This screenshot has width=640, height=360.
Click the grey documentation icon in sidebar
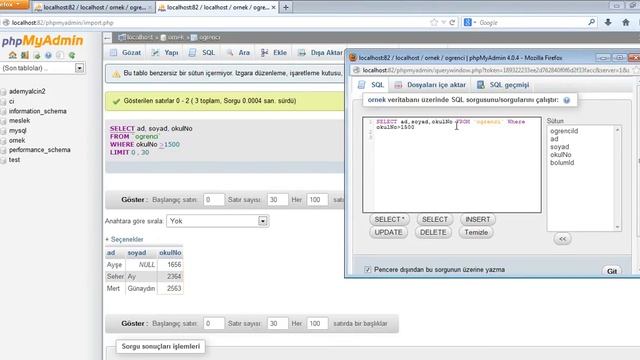[x=60, y=55]
